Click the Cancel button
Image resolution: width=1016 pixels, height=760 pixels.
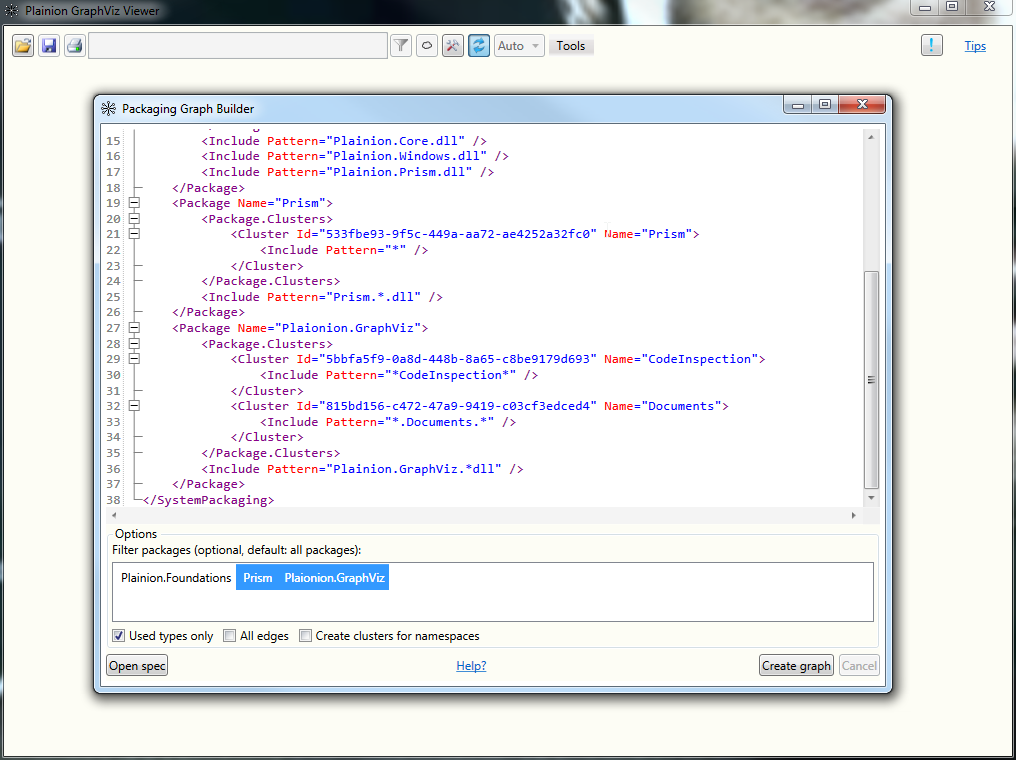[x=859, y=665]
